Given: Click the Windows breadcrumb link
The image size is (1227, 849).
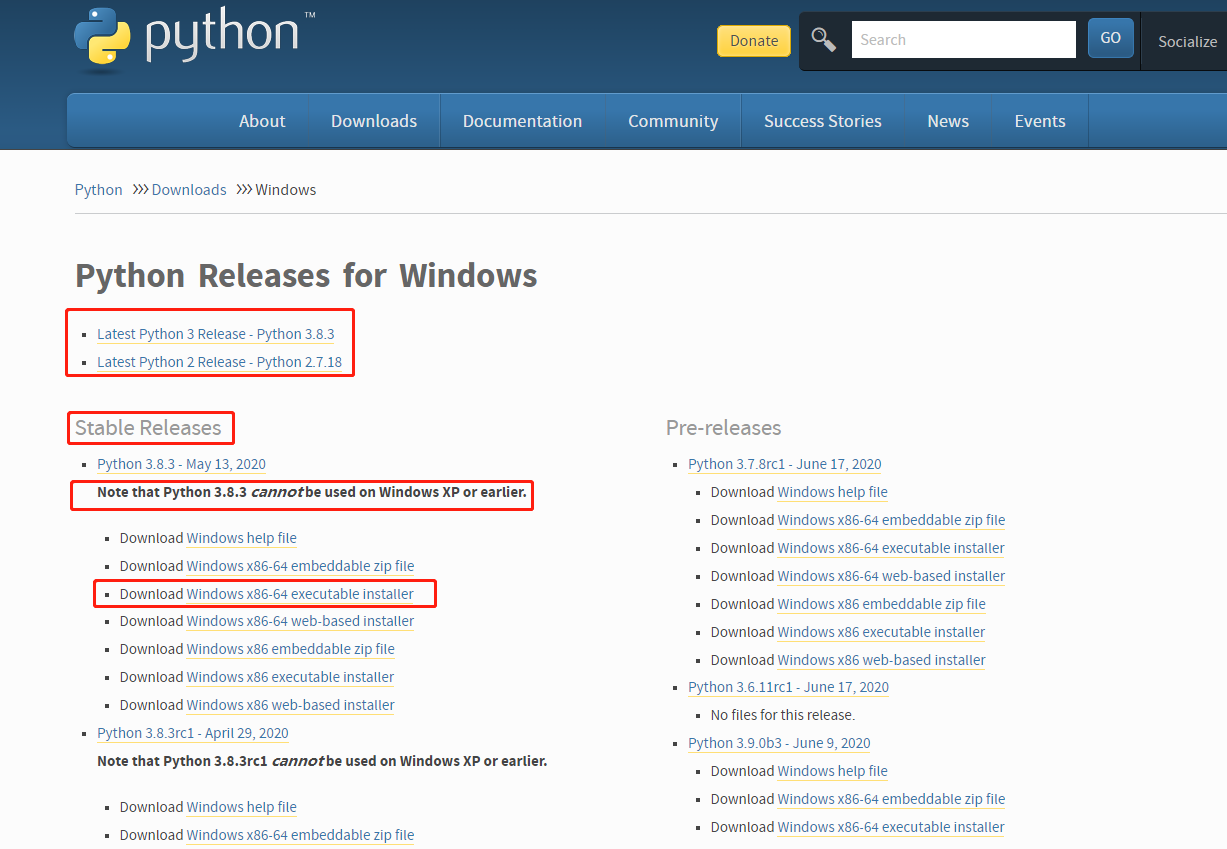Looking at the screenshot, I should [285, 189].
